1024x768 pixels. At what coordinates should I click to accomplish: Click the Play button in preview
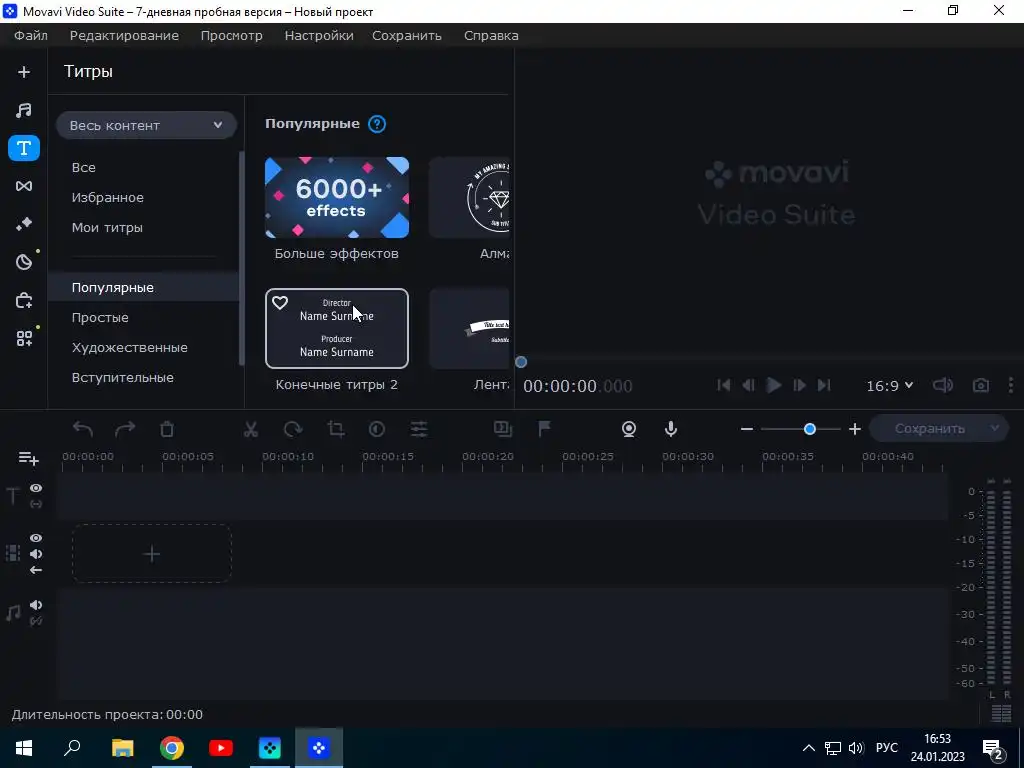[x=773, y=385]
